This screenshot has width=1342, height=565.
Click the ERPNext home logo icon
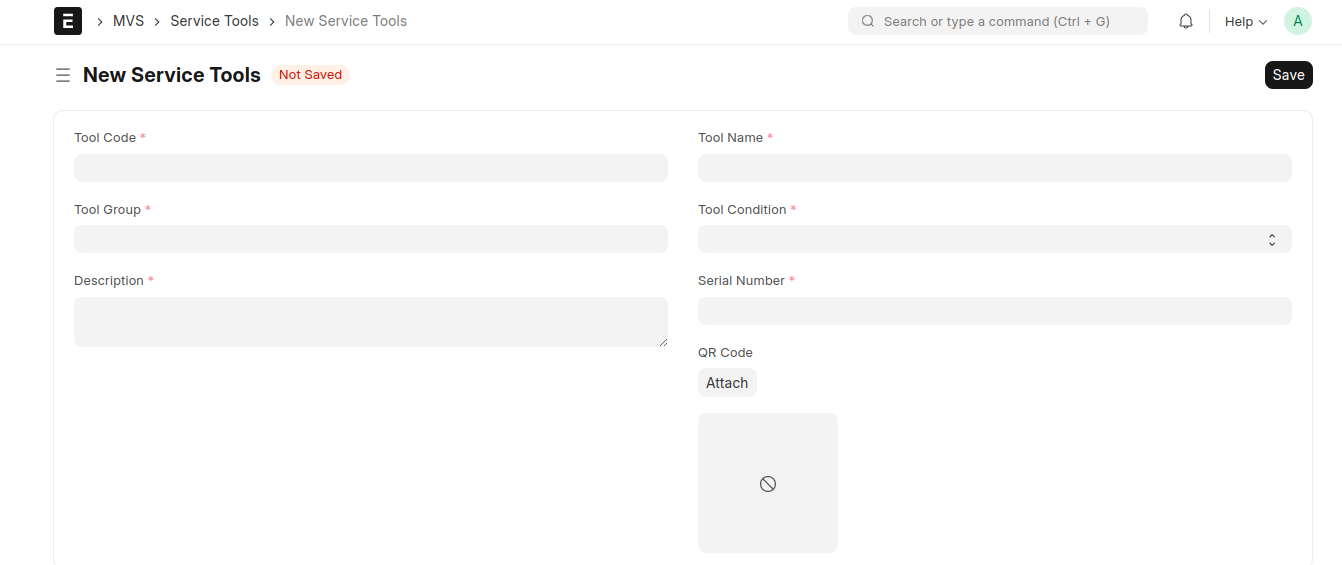68,21
